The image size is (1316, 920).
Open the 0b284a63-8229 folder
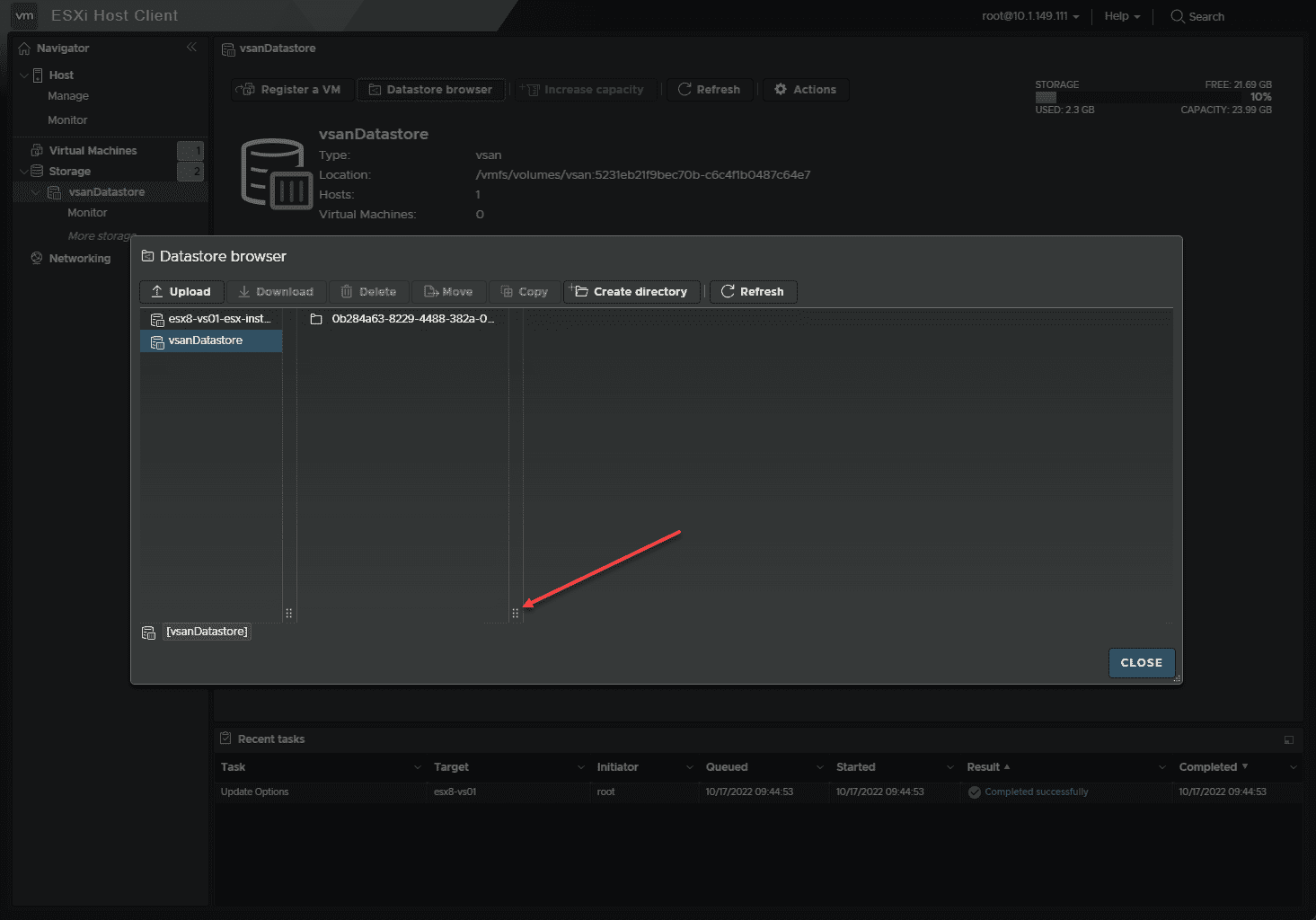[x=404, y=319]
